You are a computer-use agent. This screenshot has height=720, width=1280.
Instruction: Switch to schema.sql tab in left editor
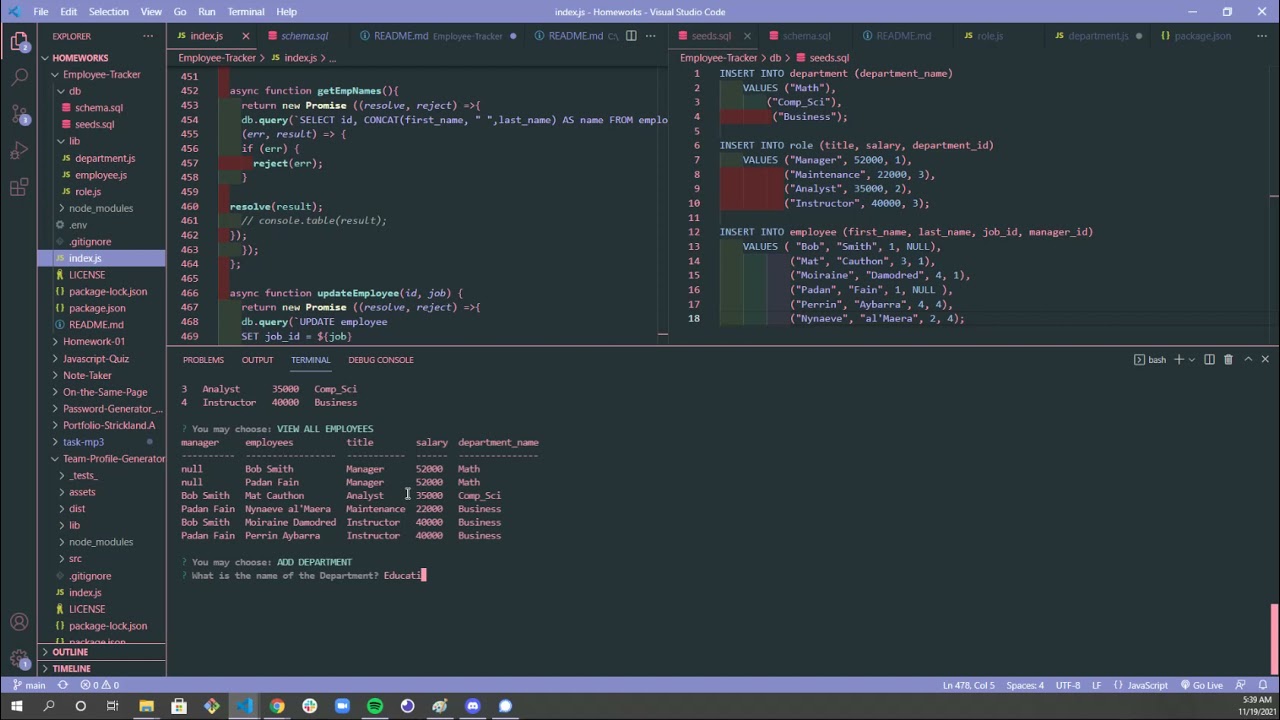pos(304,36)
